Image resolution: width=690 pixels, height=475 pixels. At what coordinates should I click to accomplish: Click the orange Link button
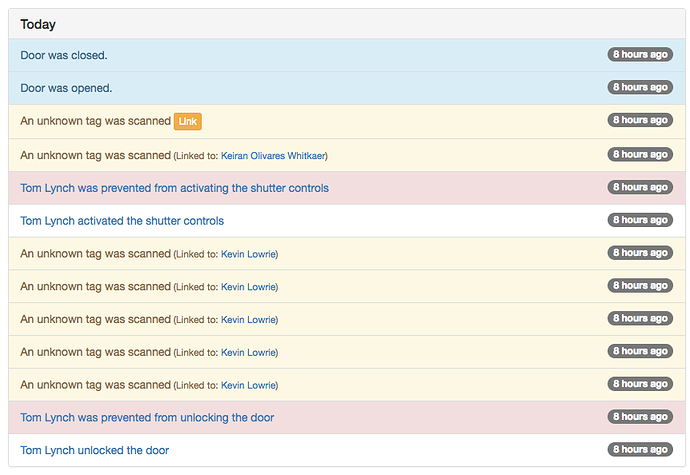point(188,122)
